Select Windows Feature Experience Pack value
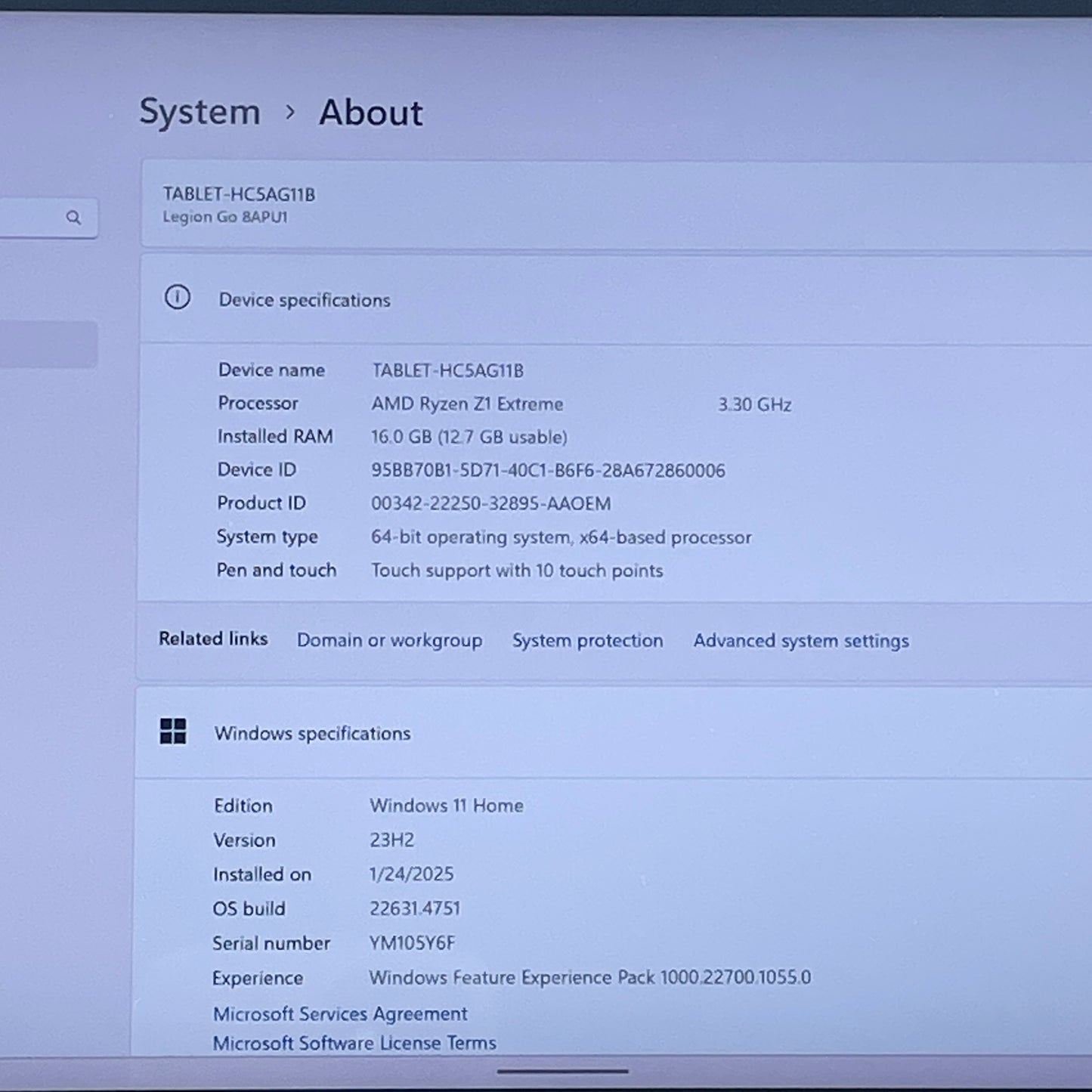This screenshot has width=1092, height=1092. coord(589,978)
